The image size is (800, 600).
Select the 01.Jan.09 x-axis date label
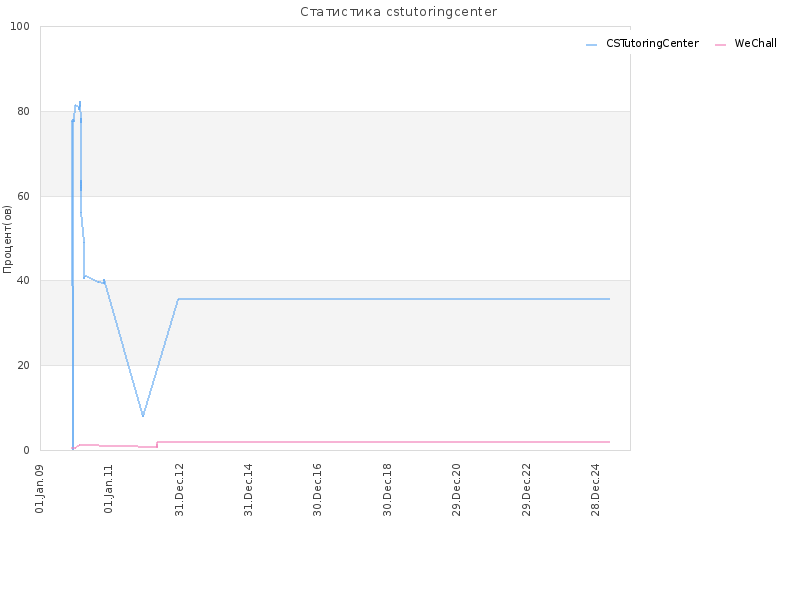40,488
